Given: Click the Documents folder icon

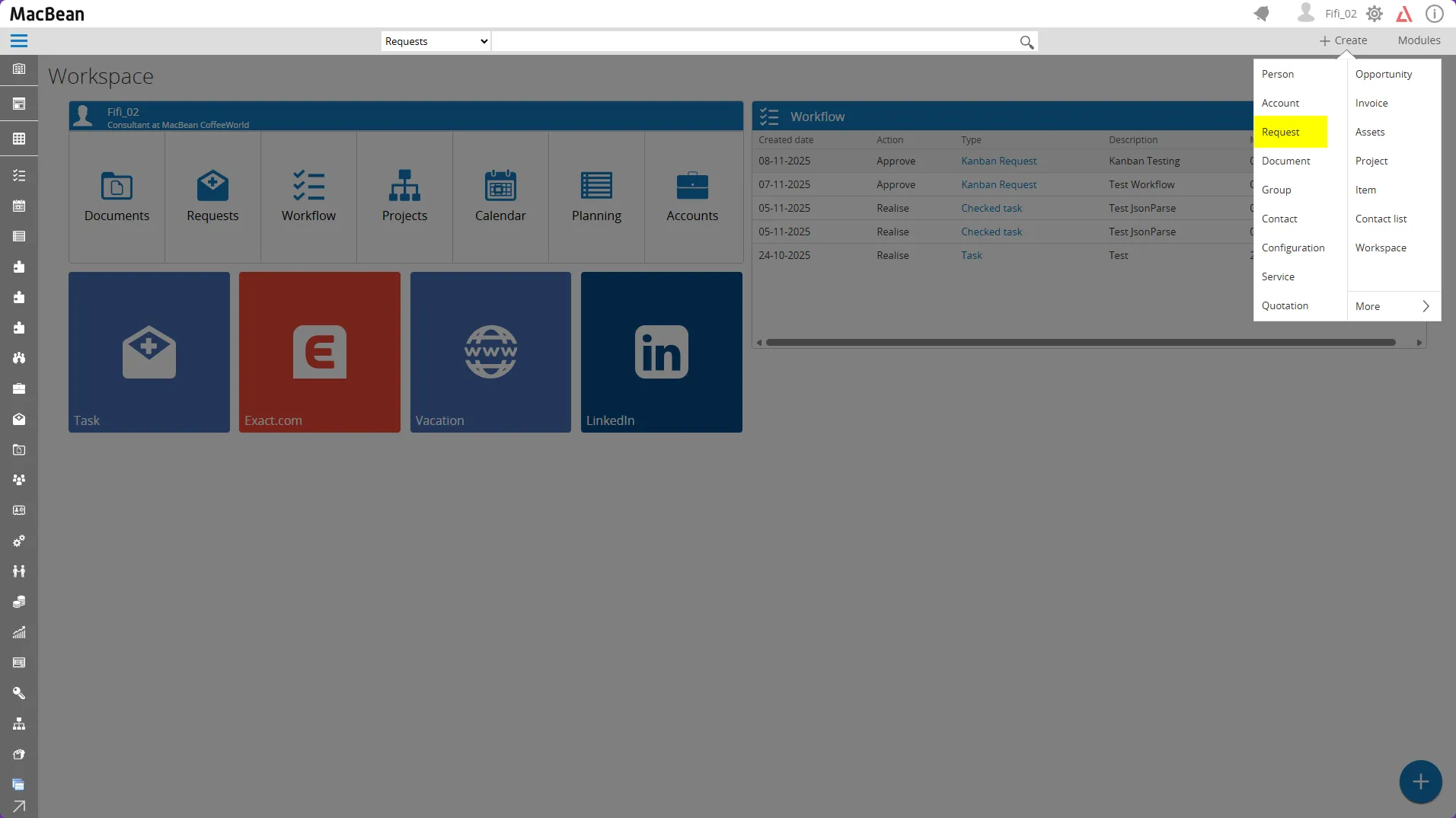Looking at the screenshot, I should point(117,186).
